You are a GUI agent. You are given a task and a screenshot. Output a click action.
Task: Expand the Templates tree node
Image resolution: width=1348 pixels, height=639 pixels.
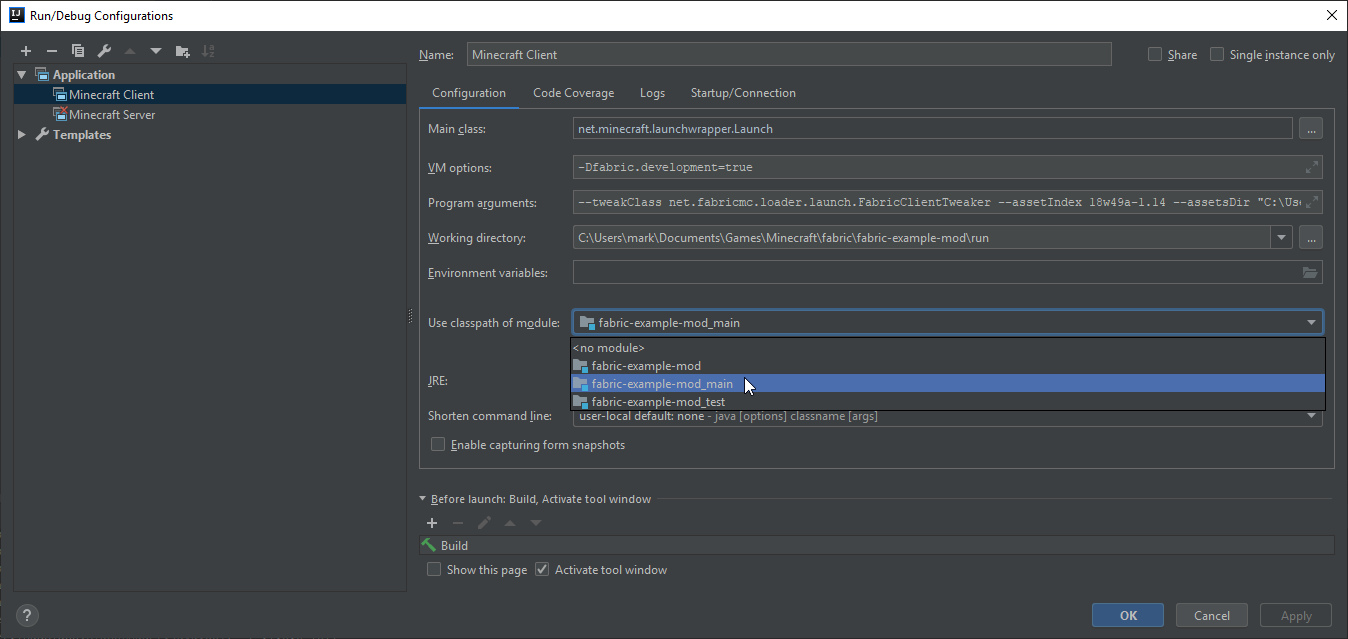(22, 135)
